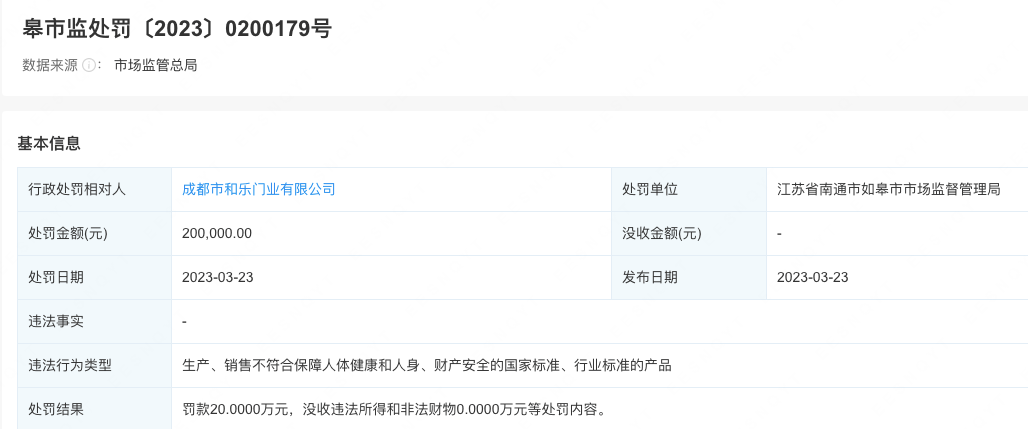Click the 违法事实 label cell
Screen dimensions: 1028x429
(56, 321)
